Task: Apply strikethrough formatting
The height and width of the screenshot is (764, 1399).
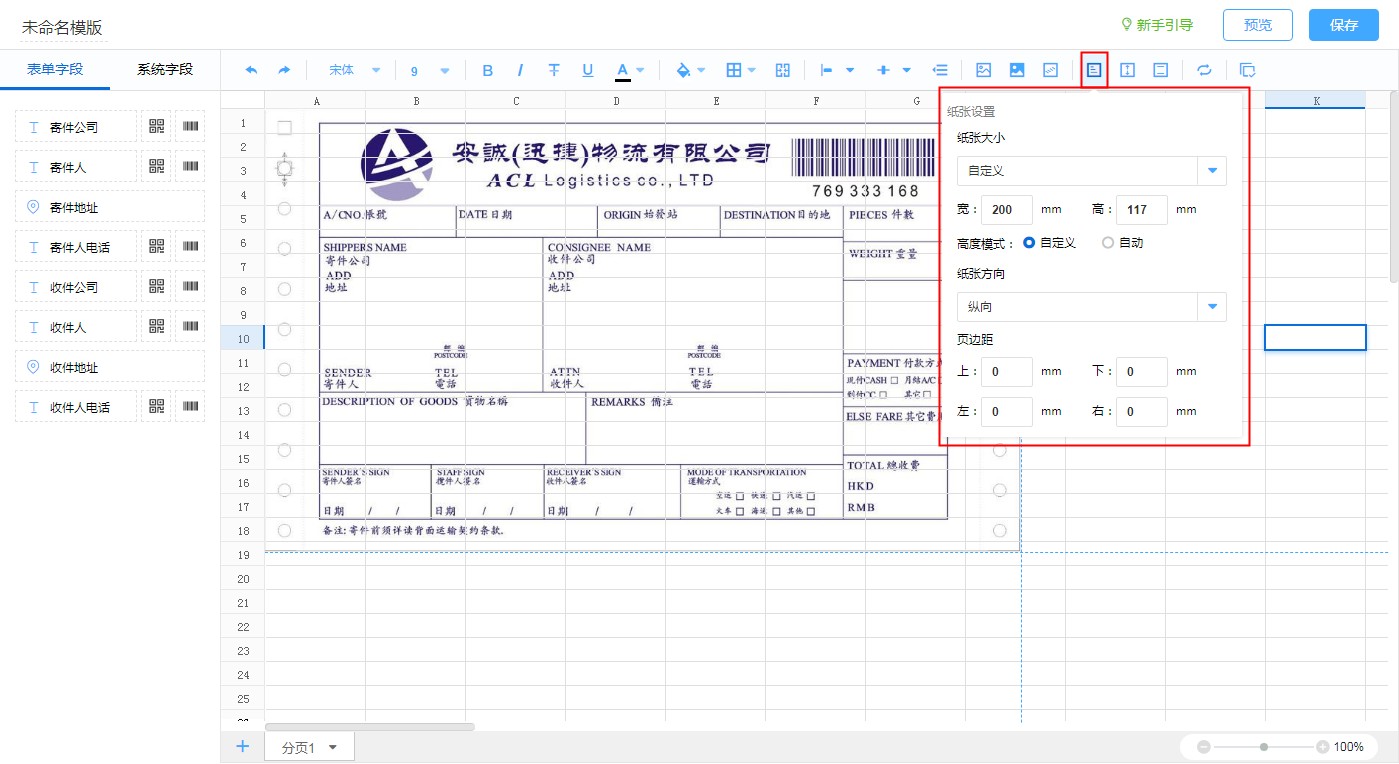Action: pyautogui.click(x=553, y=70)
